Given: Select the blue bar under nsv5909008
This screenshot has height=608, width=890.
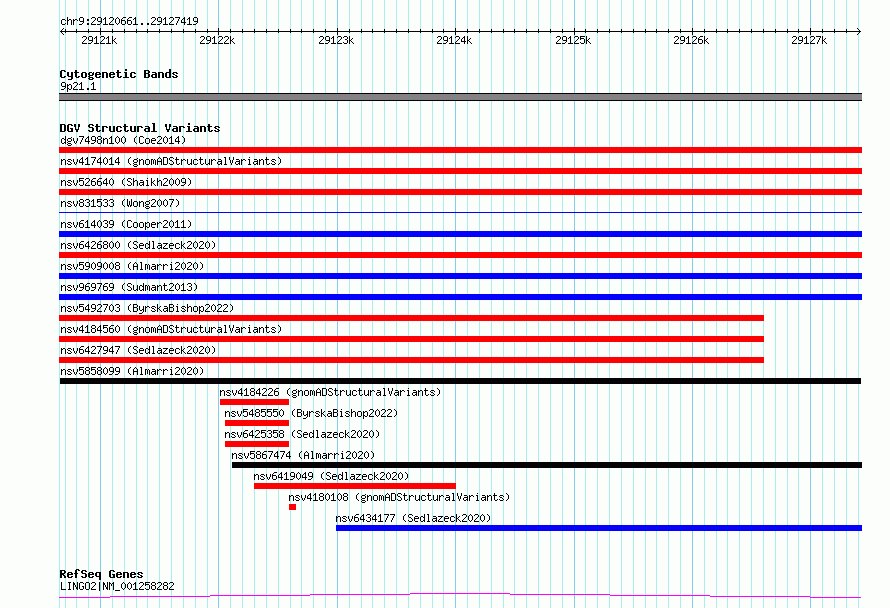Looking at the screenshot, I should point(460,276).
